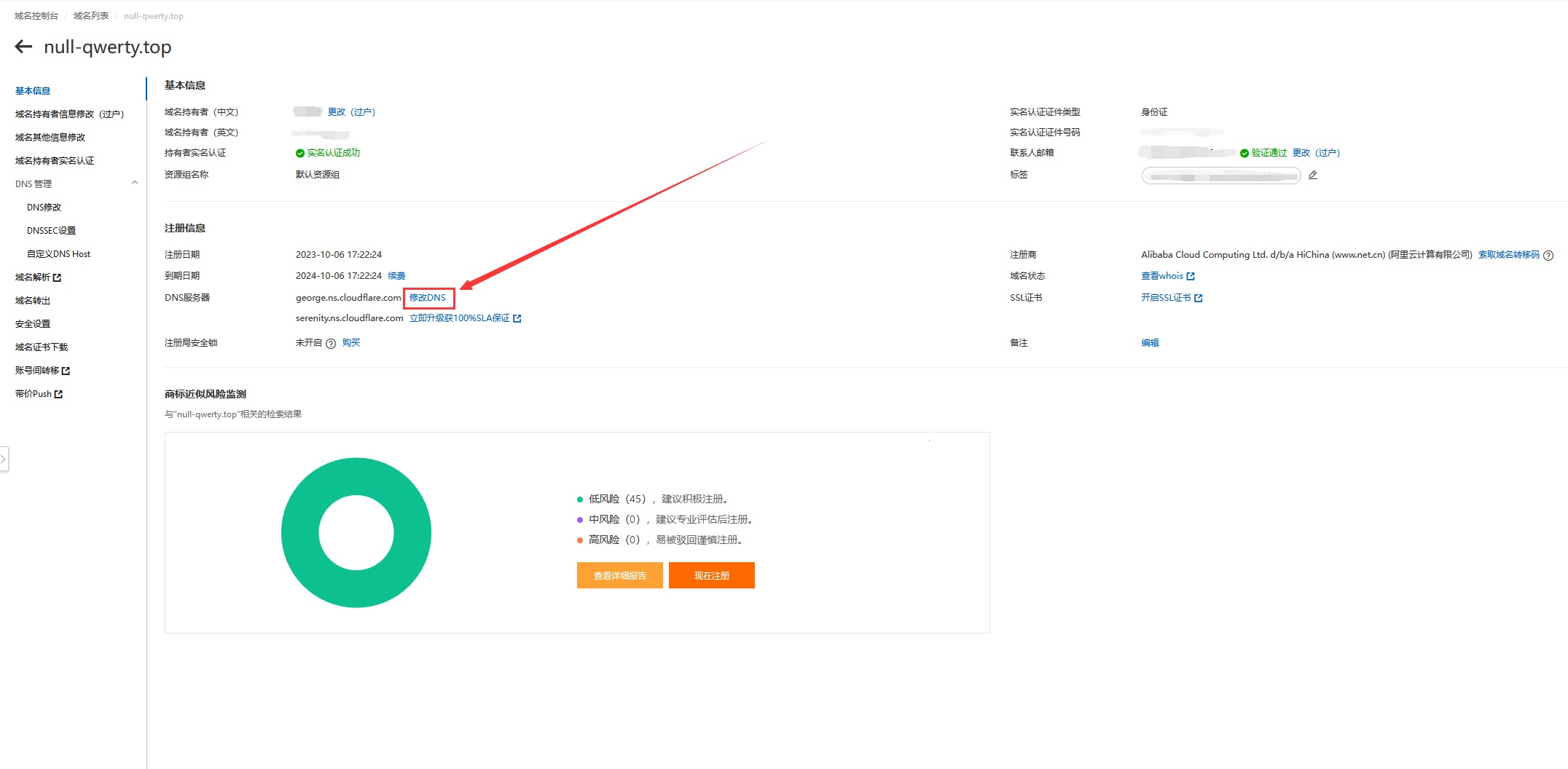The height and width of the screenshot is (769, 1568).
Task: Collapse the DNS 管理 sidebar section
Action: pos(134,184)
